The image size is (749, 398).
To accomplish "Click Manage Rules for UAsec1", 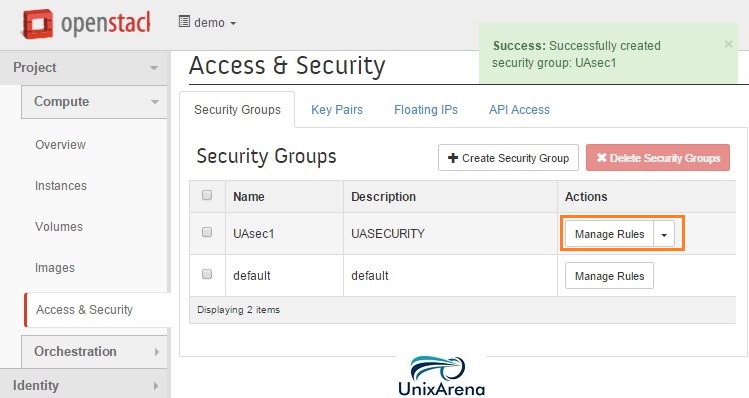I will click(609, 234).
